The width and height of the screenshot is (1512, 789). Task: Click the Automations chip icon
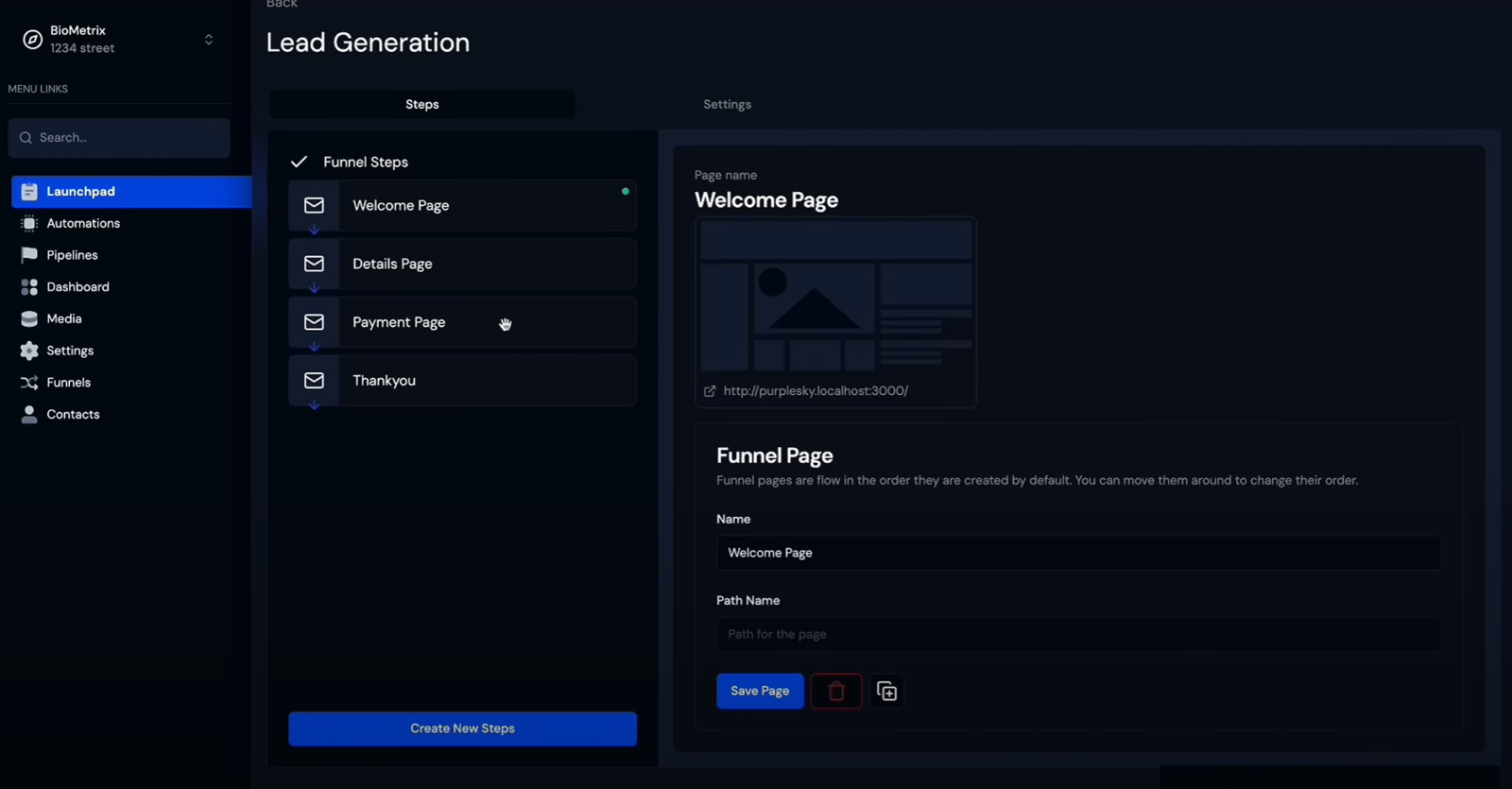tap(29, 224)
